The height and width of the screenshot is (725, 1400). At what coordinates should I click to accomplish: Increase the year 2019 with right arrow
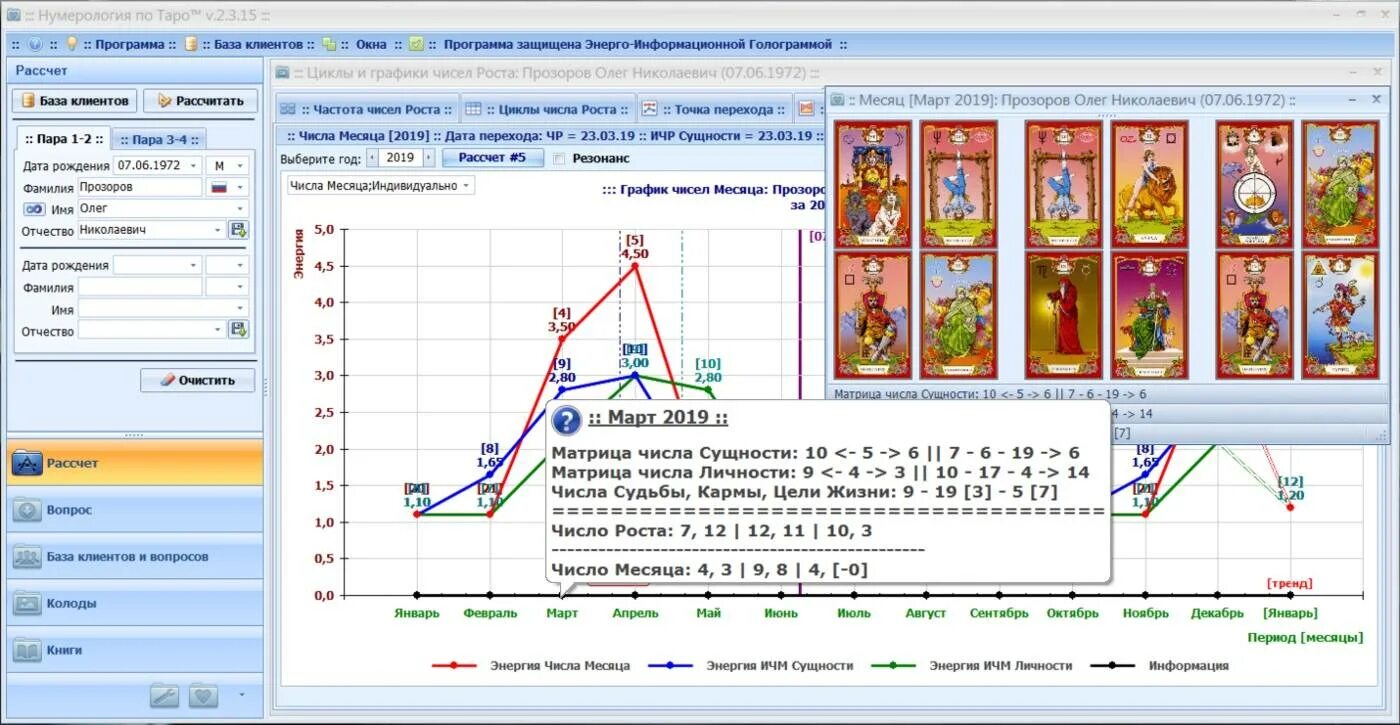(430, 158)
